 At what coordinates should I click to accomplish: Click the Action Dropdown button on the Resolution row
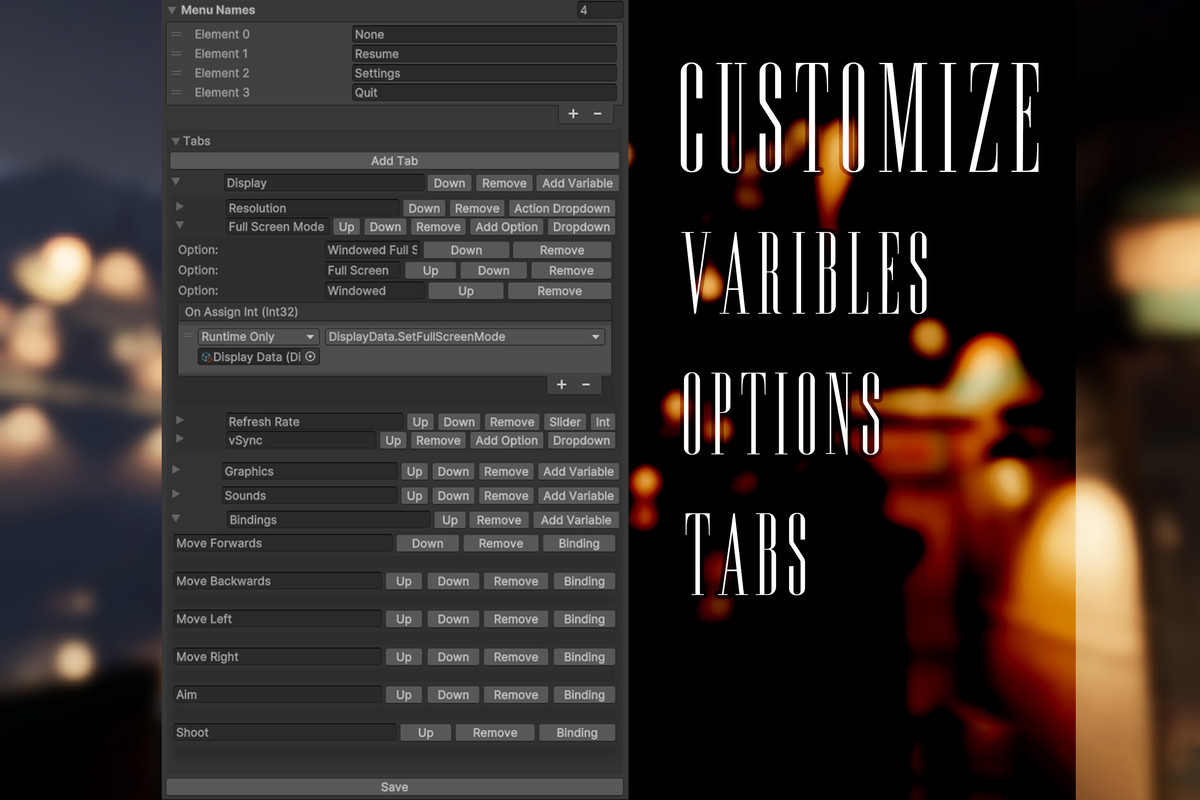pos(561,207)
